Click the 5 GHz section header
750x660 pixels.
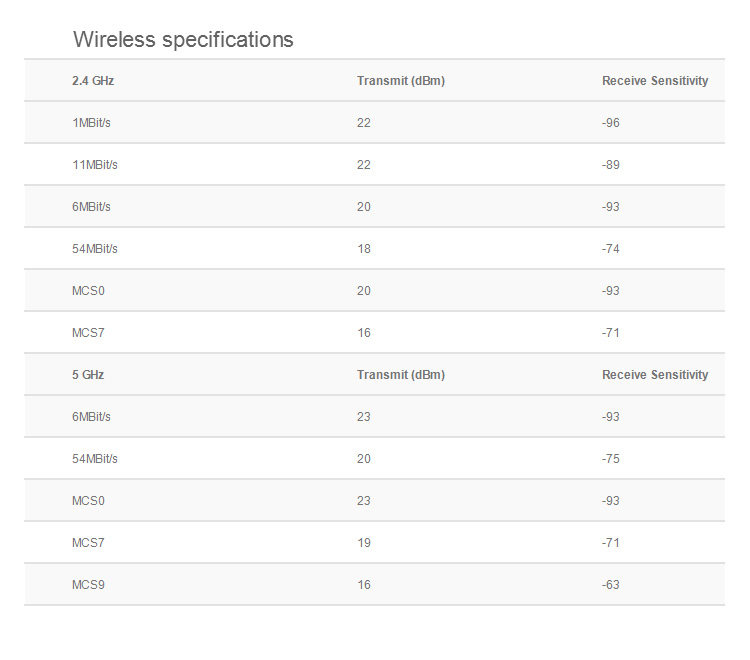coord(88,374)
